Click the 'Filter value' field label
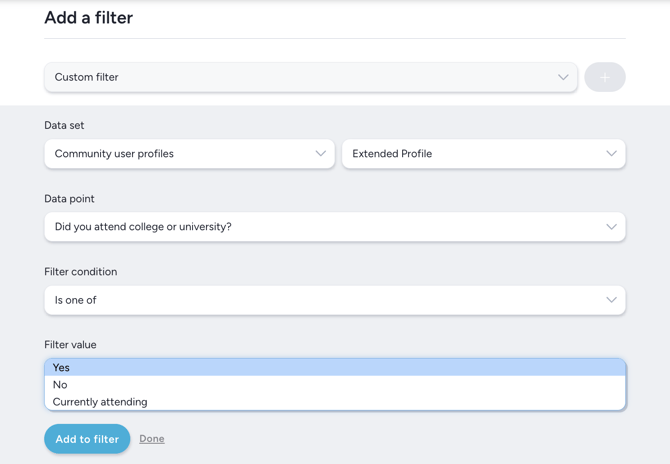The width and height of the screenshot is (670, 464). (x=70, y=345)
